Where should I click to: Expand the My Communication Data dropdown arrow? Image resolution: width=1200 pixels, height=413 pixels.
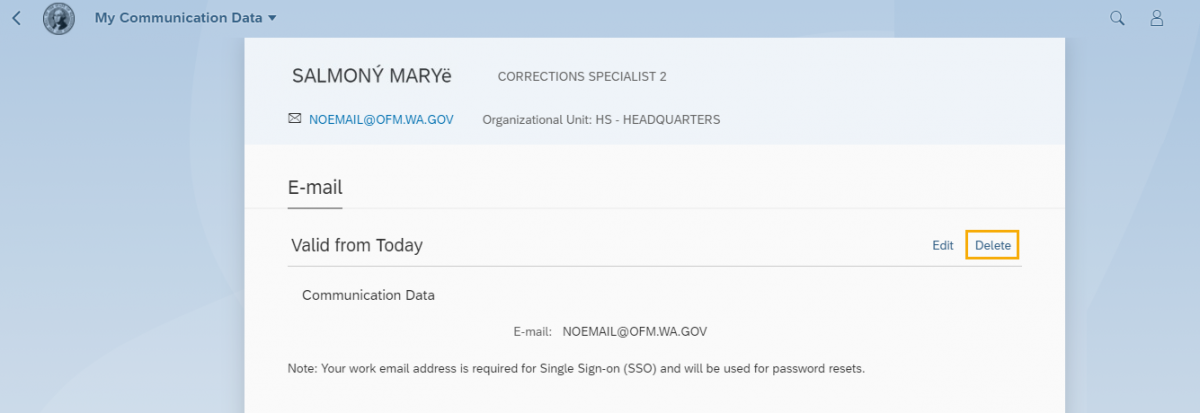pos(272,19)
